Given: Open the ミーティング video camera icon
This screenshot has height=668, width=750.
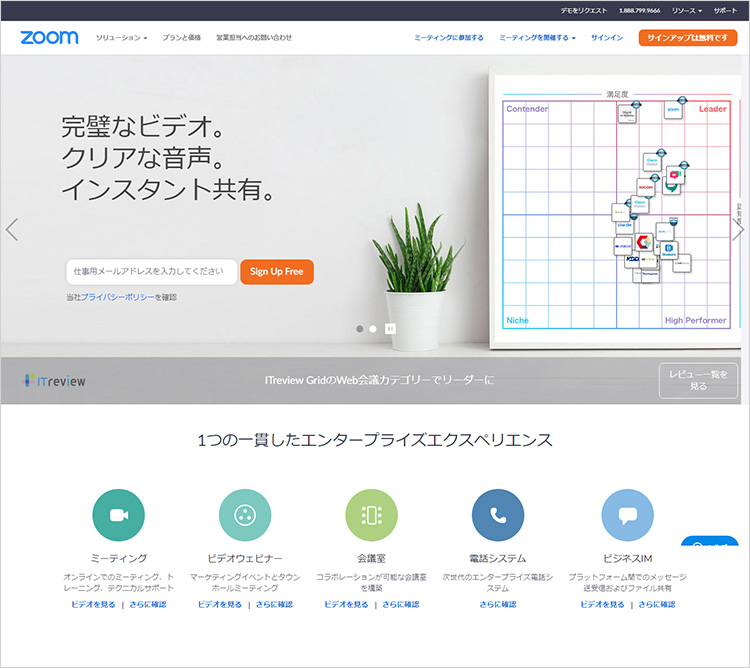Looking at the screenshot, I should pos(119,515).
